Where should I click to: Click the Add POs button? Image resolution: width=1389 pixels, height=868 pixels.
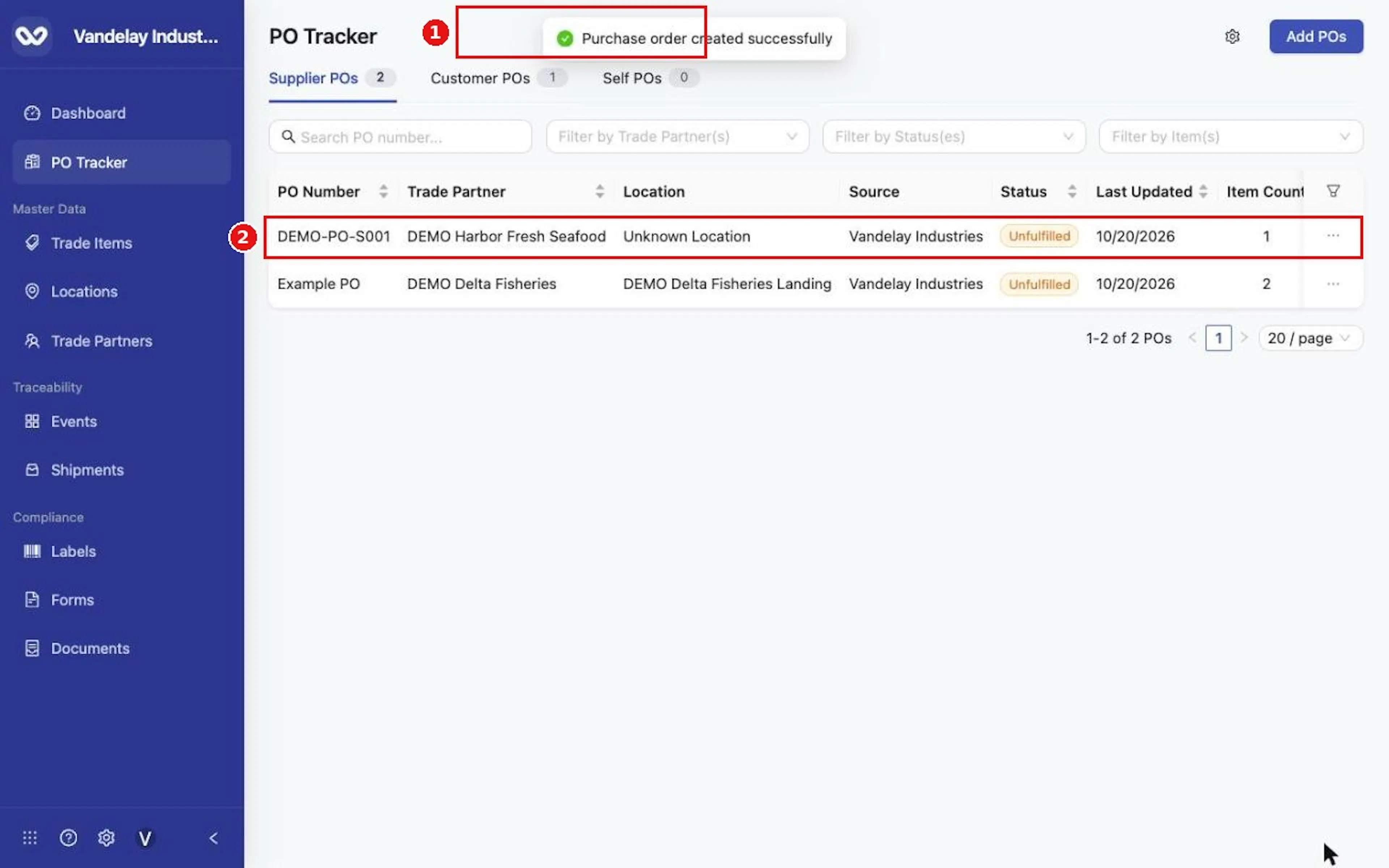pyautogui.click(x=1316, y=37)
